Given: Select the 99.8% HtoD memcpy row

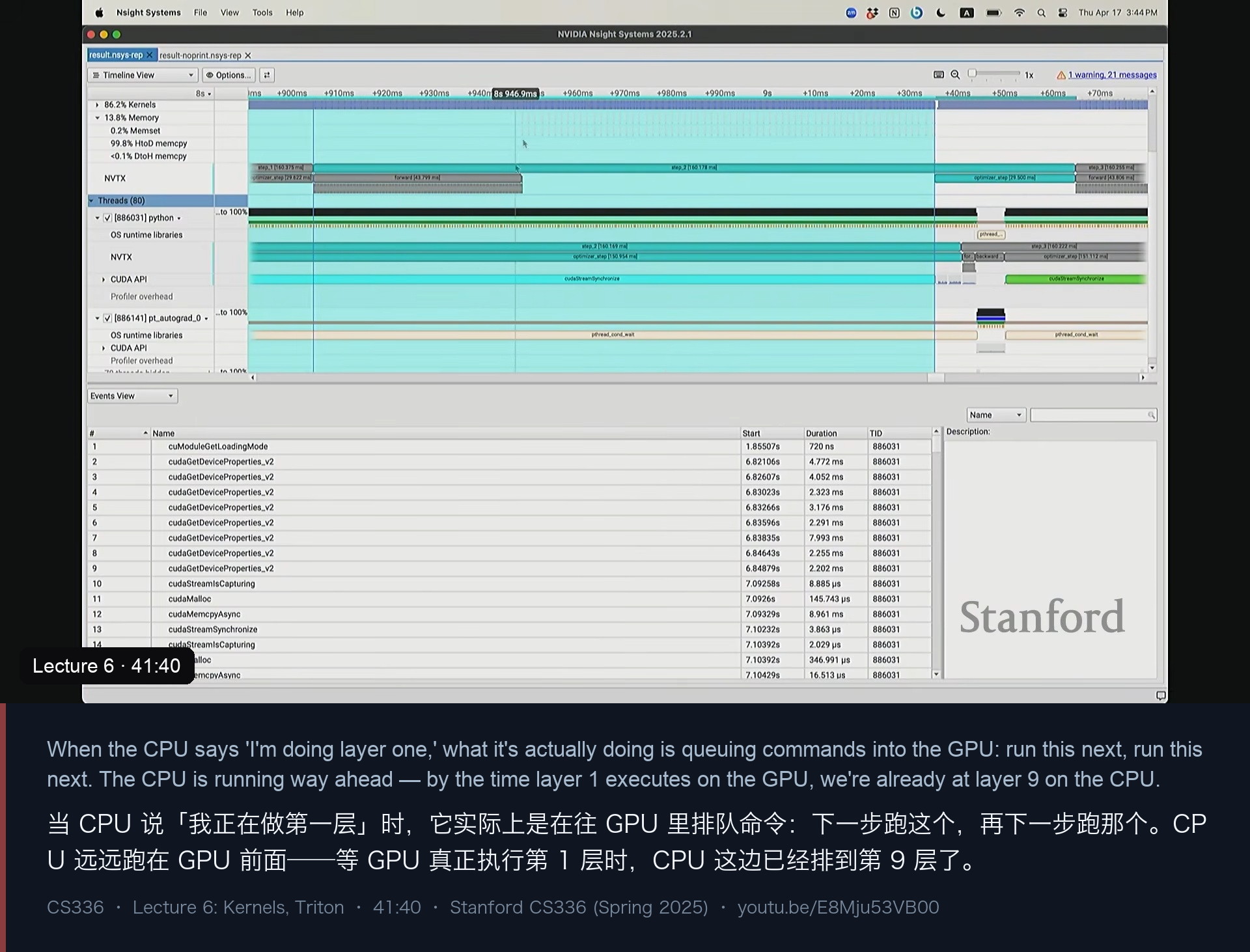Looking at the screenshot, I should pyautogui.click(x=148, y=143).
